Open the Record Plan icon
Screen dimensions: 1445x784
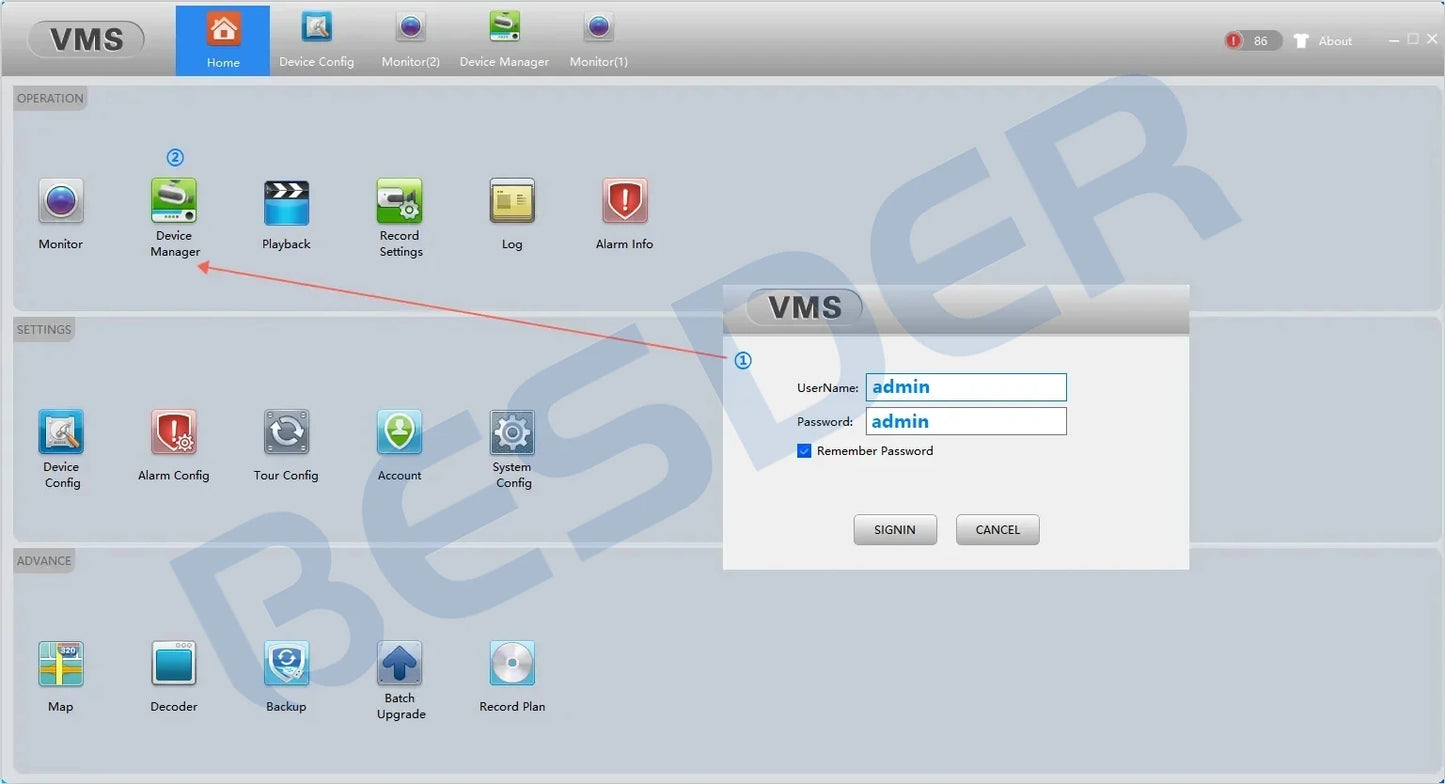tap(512, 664)
